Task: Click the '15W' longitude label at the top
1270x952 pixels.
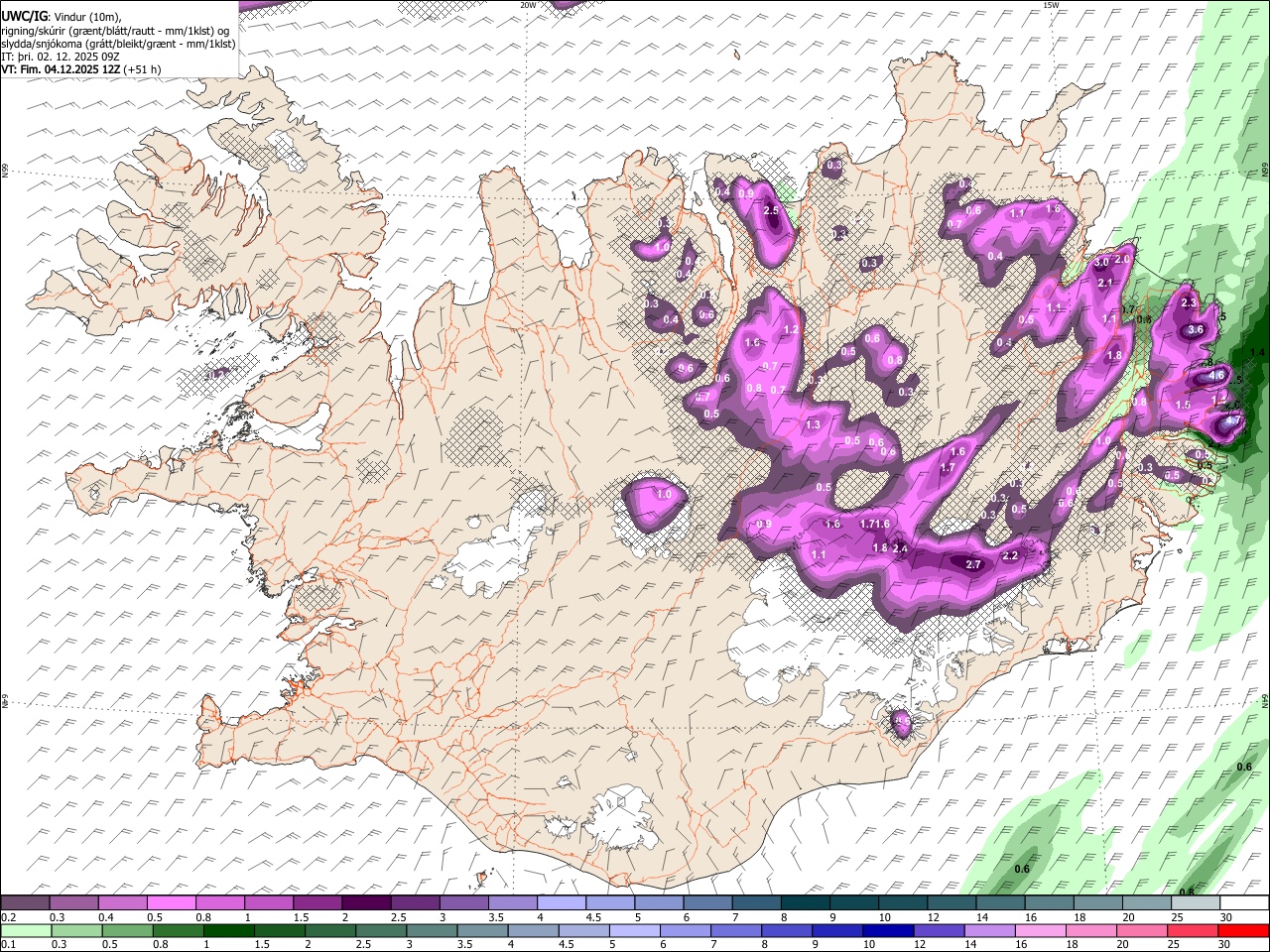Action: (x=1051, y=5)
